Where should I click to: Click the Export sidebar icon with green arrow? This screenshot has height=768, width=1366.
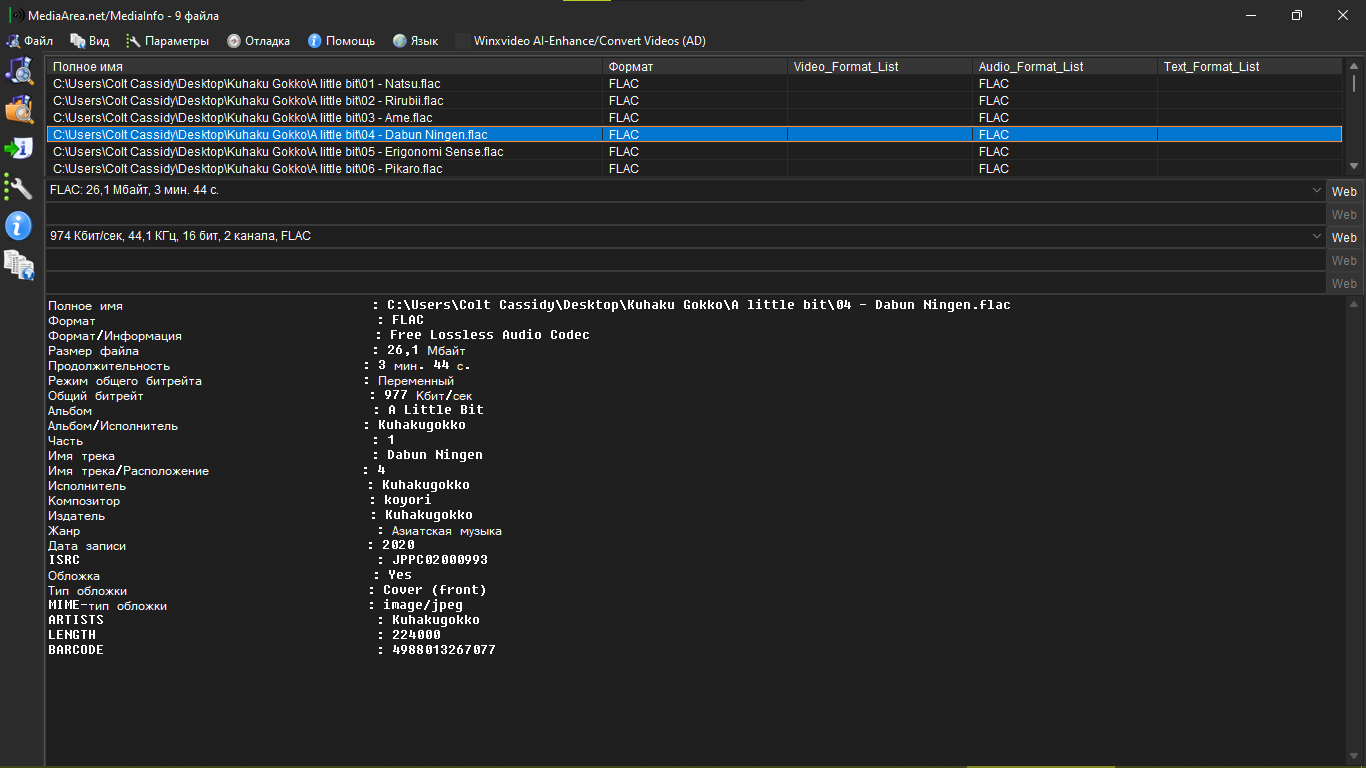19,148
